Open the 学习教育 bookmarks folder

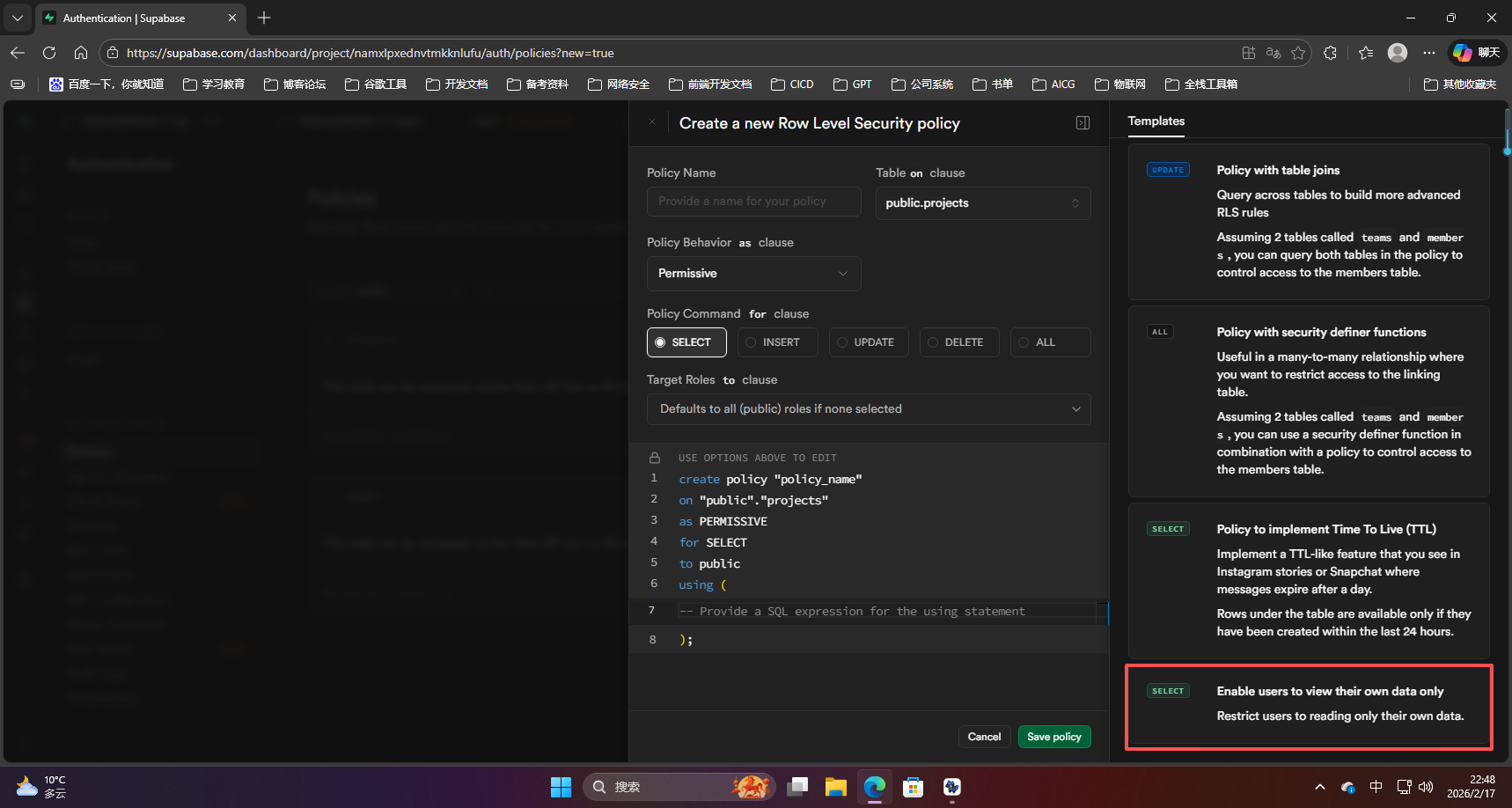pyautogui.click(x=214, y=84)
